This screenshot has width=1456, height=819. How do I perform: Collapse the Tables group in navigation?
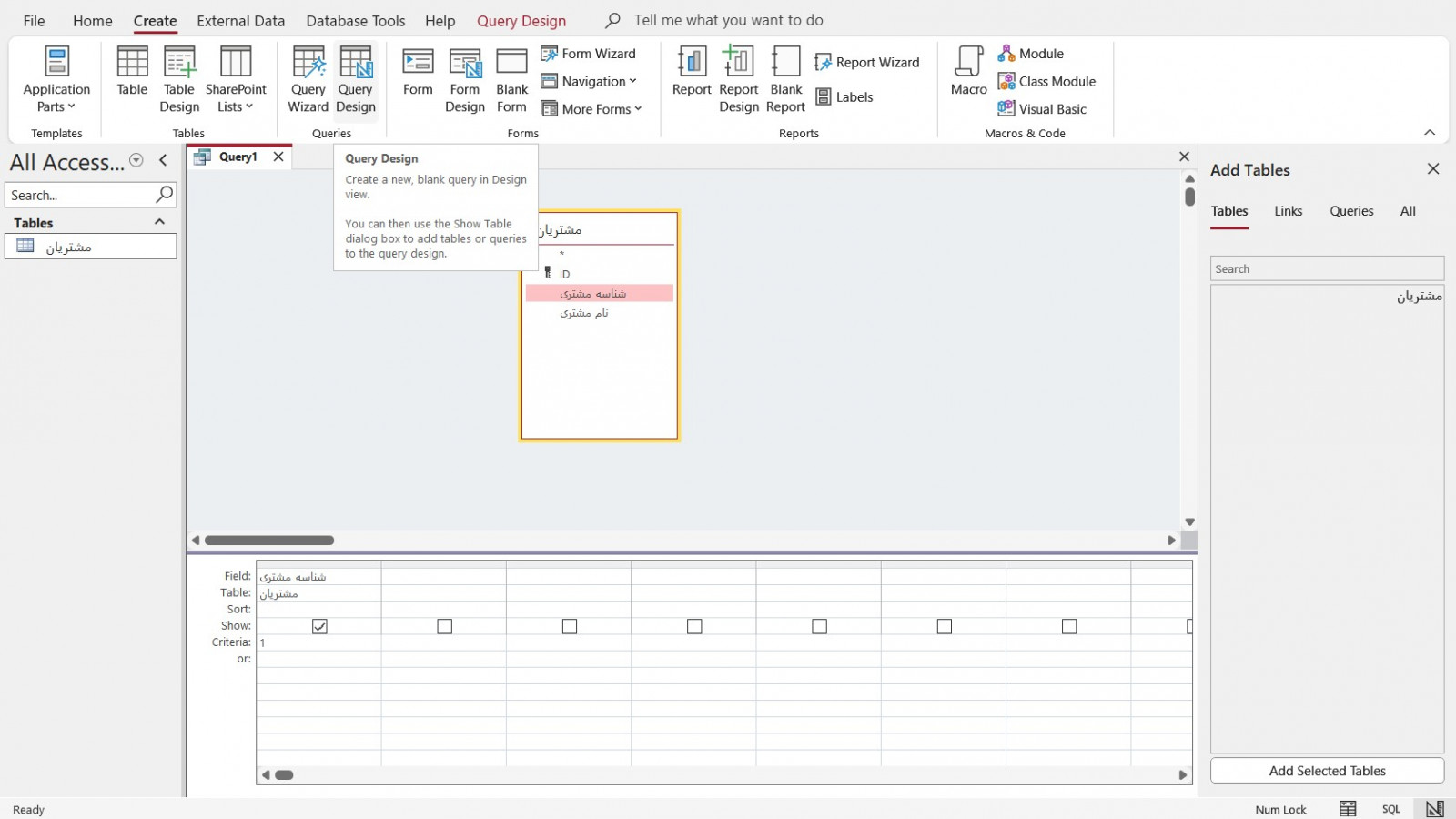(159, 222)
